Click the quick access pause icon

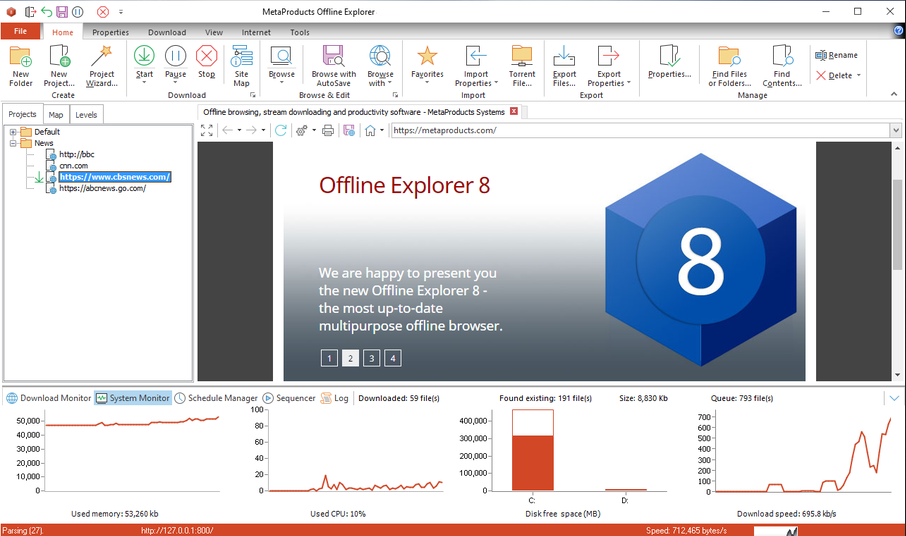[x=77, y=12]
